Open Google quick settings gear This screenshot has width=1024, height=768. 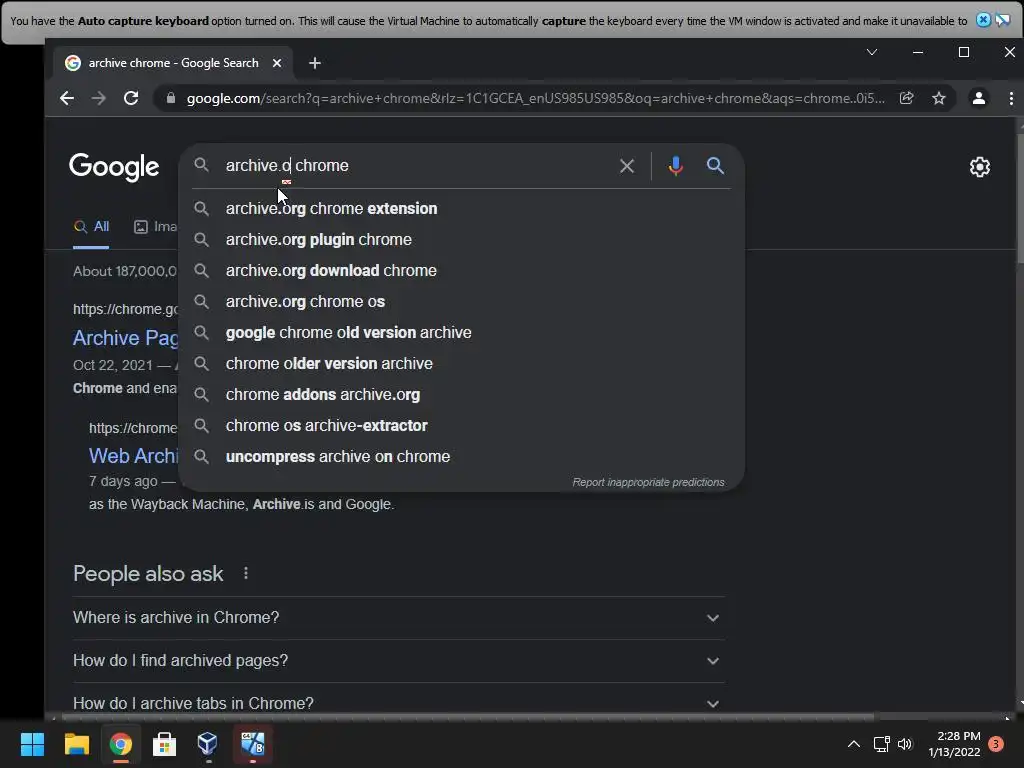click(x=980, y=167)
